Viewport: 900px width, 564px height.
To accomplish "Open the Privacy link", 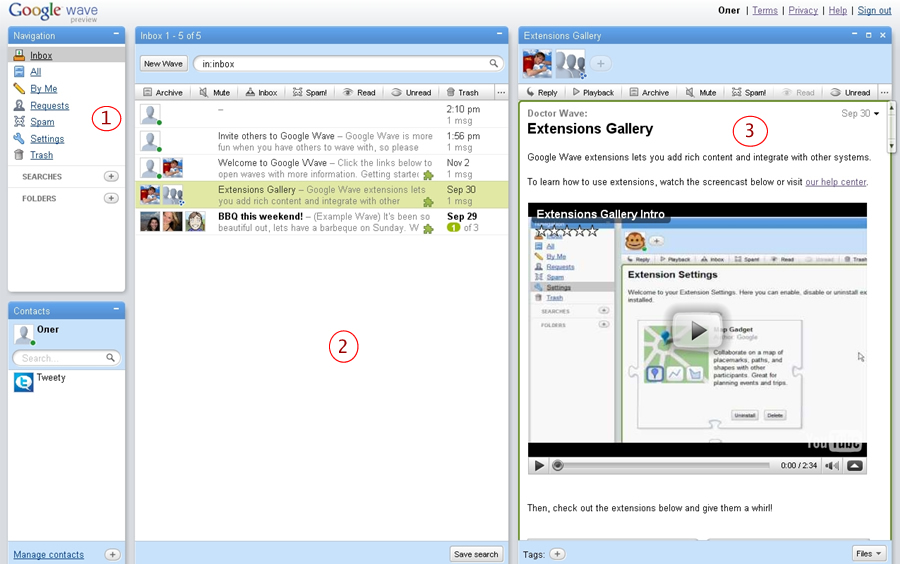I will click(x=803, y=10).
